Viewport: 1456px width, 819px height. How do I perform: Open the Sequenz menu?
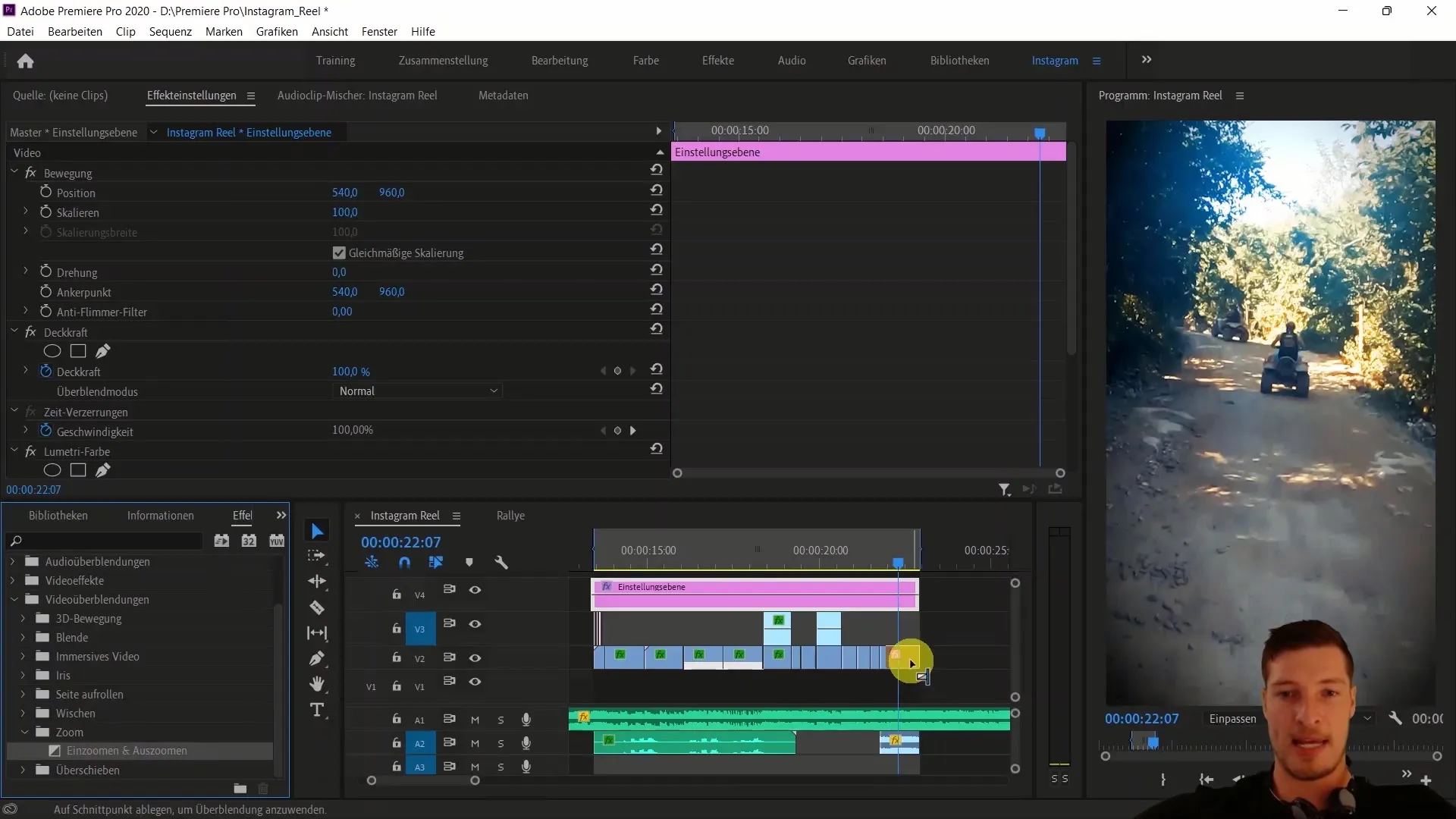(x=171, y=32)
